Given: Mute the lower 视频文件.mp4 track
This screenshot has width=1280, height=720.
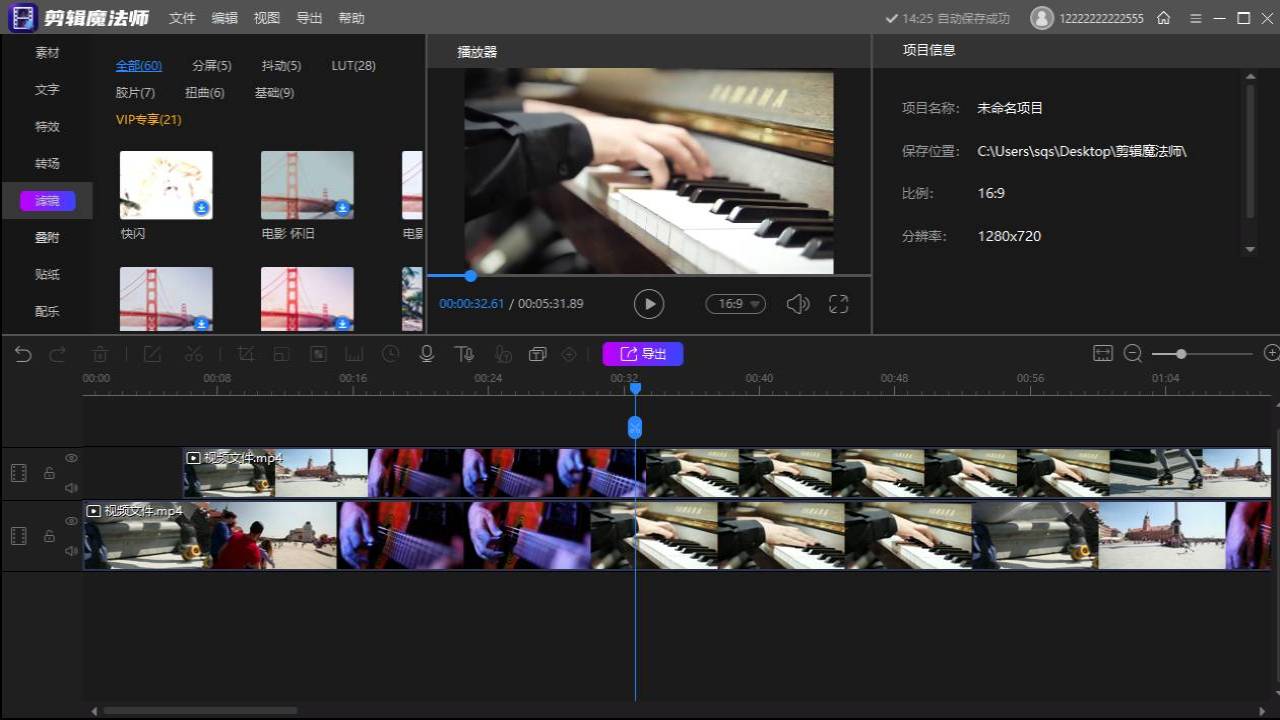Looking at the screenshot, I should pyautogui.click(x=71, y=550).
